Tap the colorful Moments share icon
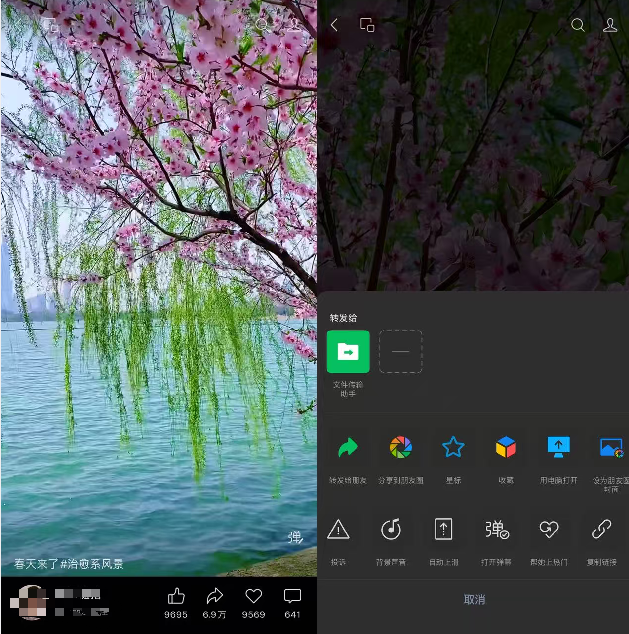The image size is (629, 634). (x=400, y=448)
